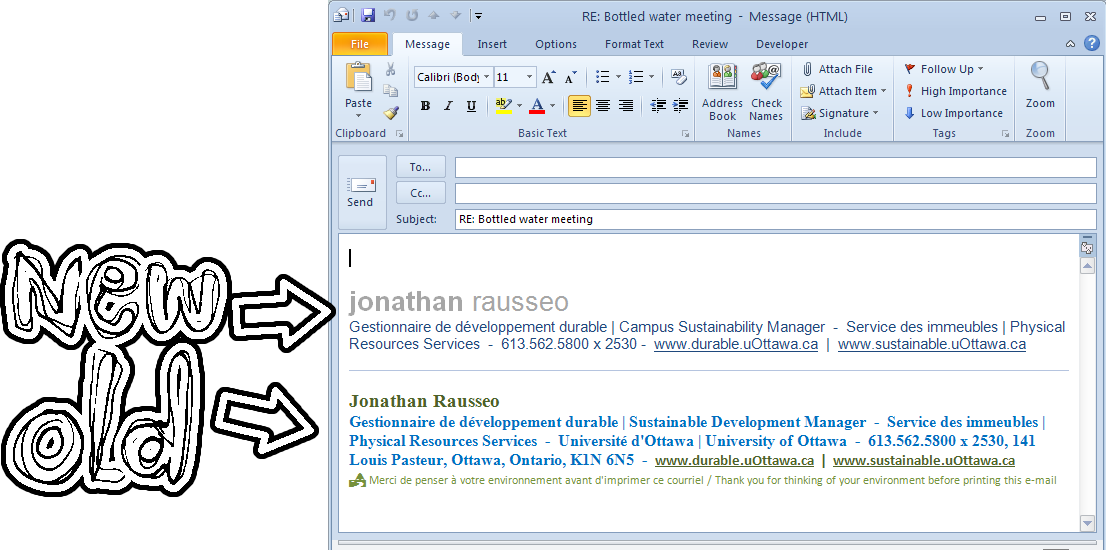Toggle Underline formatting
The image size is (1106, 550).
471,106
